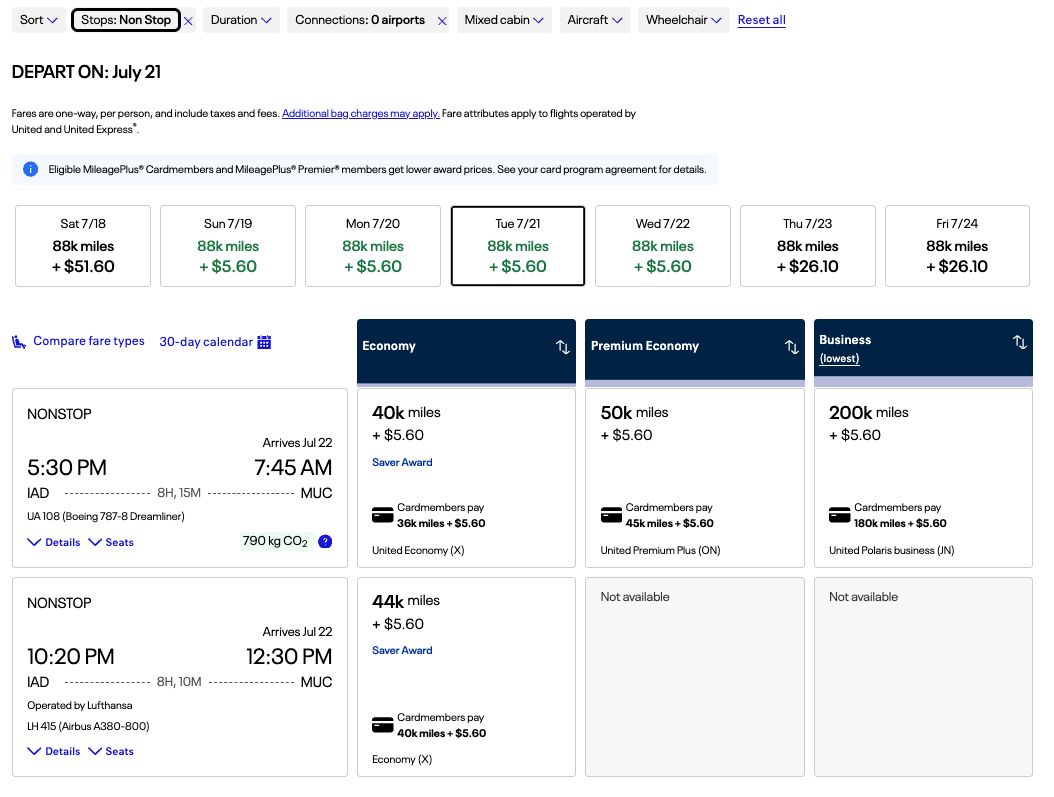Screen dimensions: 1054x797
Task: Remove the Stops: Non Stop filter X
Action: [188, 21]
